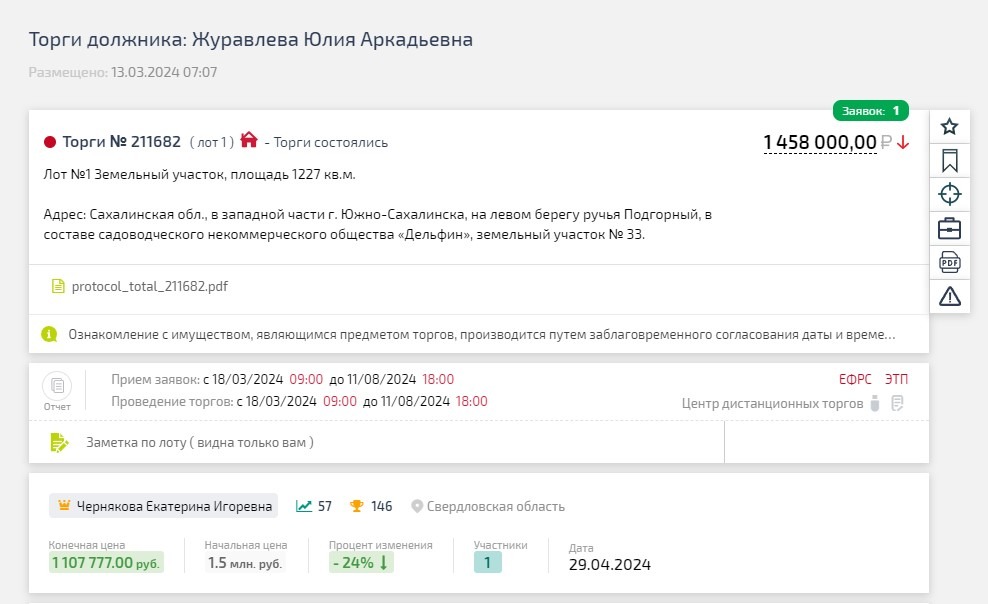Click the Лот №1 Земельный участок description
988x604 pixels.
199,174
